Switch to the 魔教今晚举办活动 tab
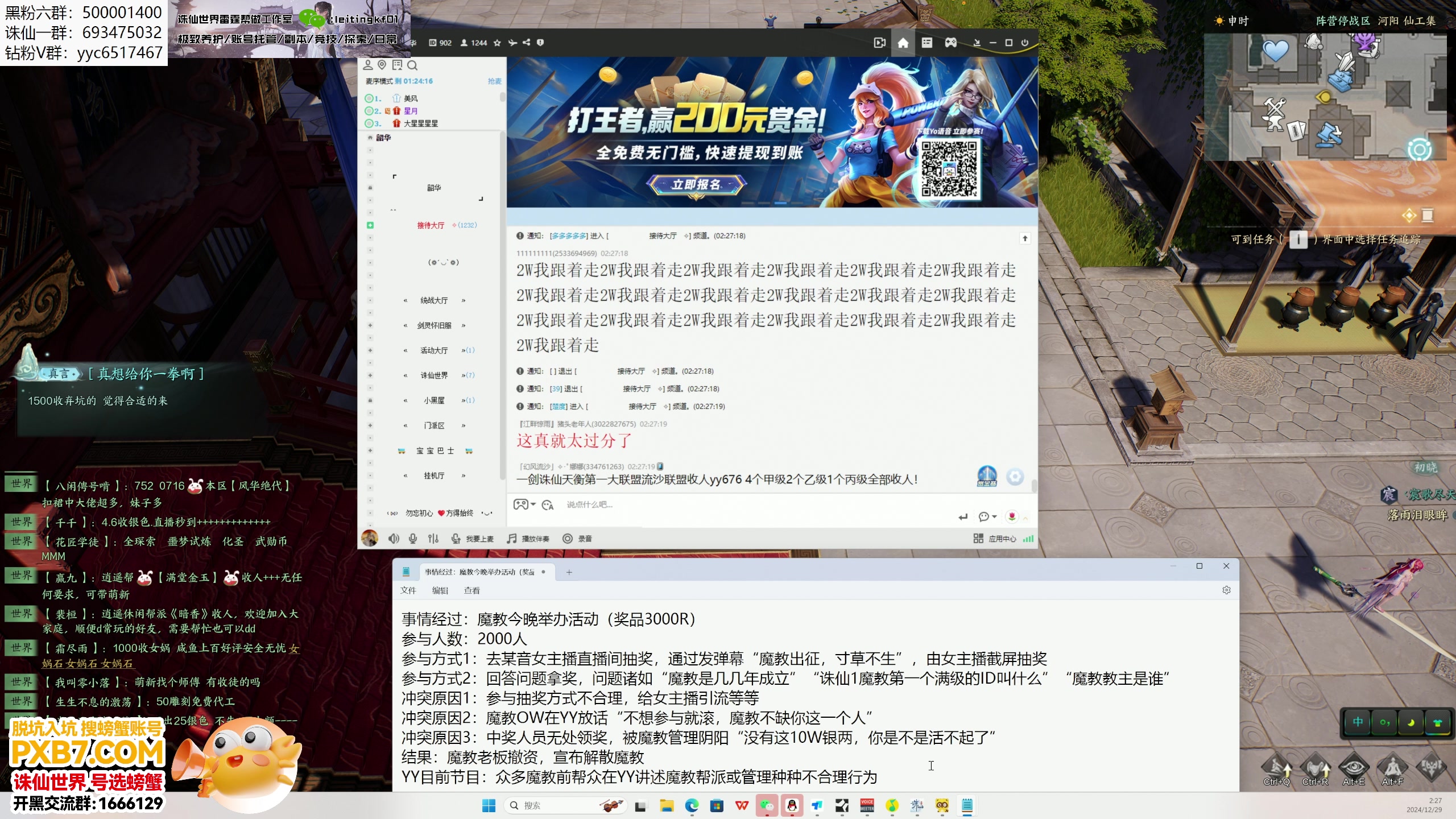 (483, 572)
